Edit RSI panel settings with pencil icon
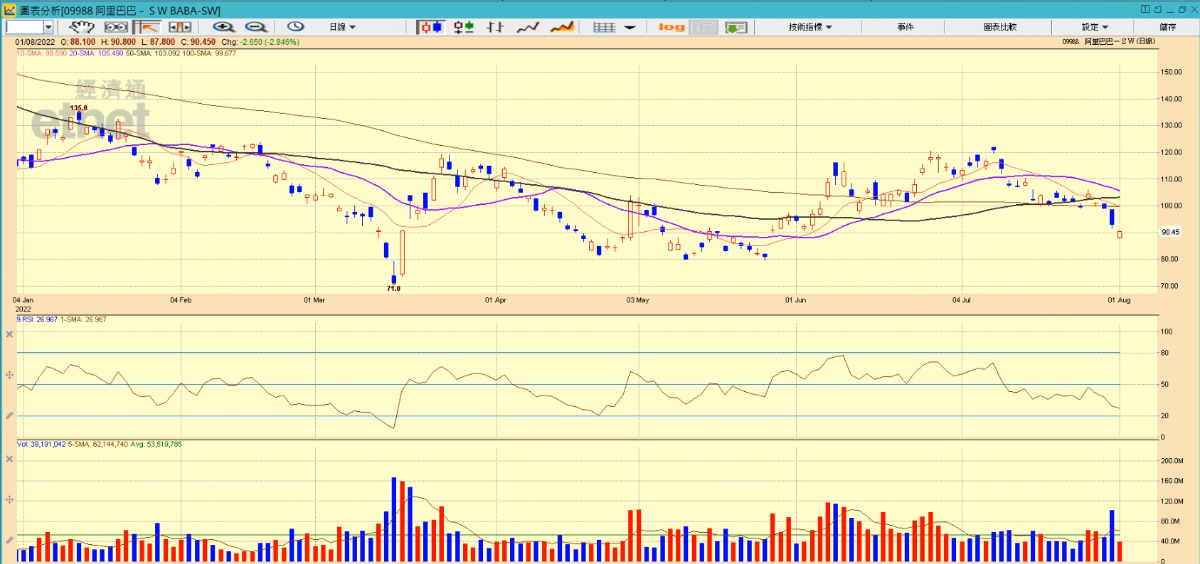 10,415
